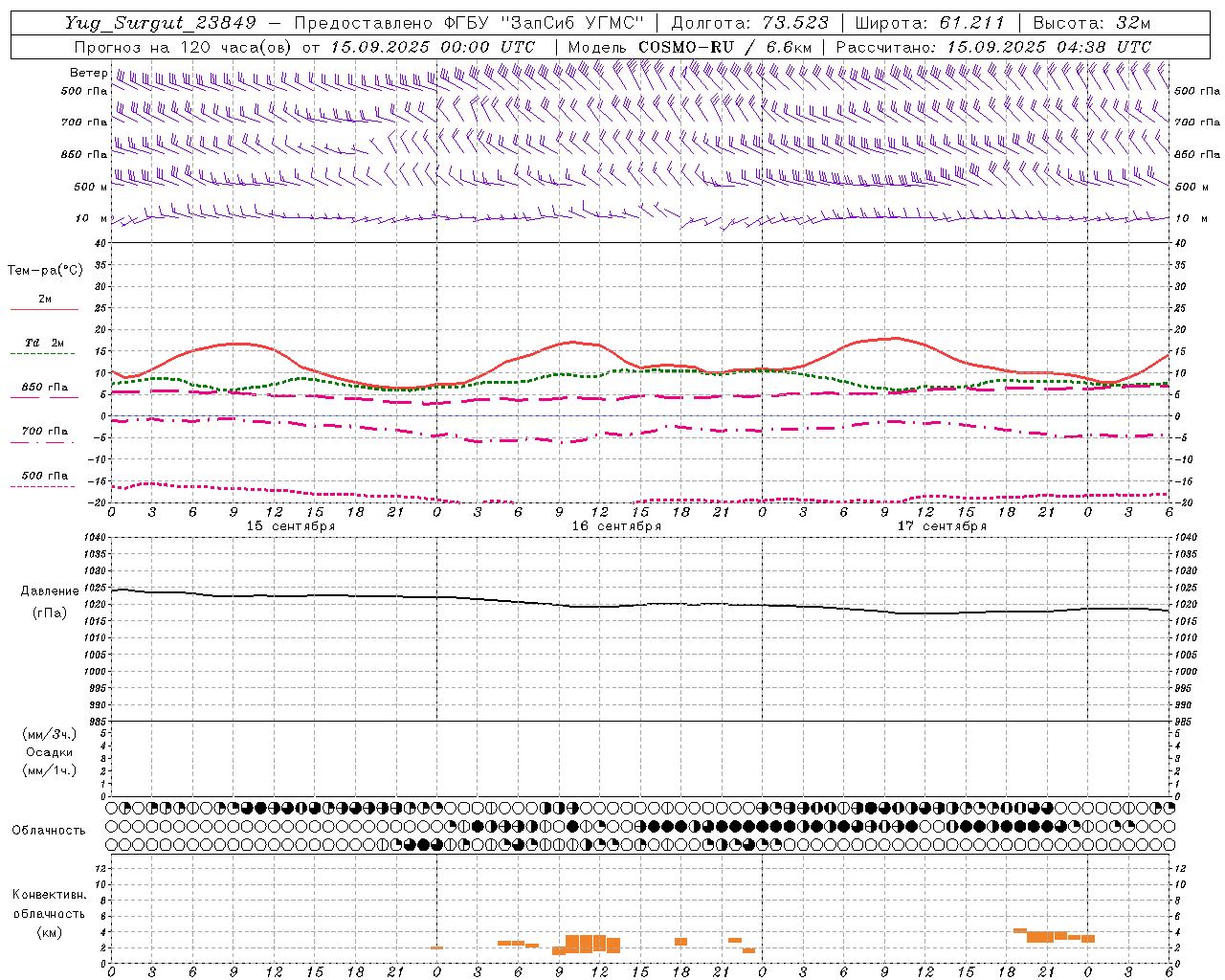This screenshot has width=1225, height=980.
Task: Click the left wind level label '500 м'
Action: point(91,187)
